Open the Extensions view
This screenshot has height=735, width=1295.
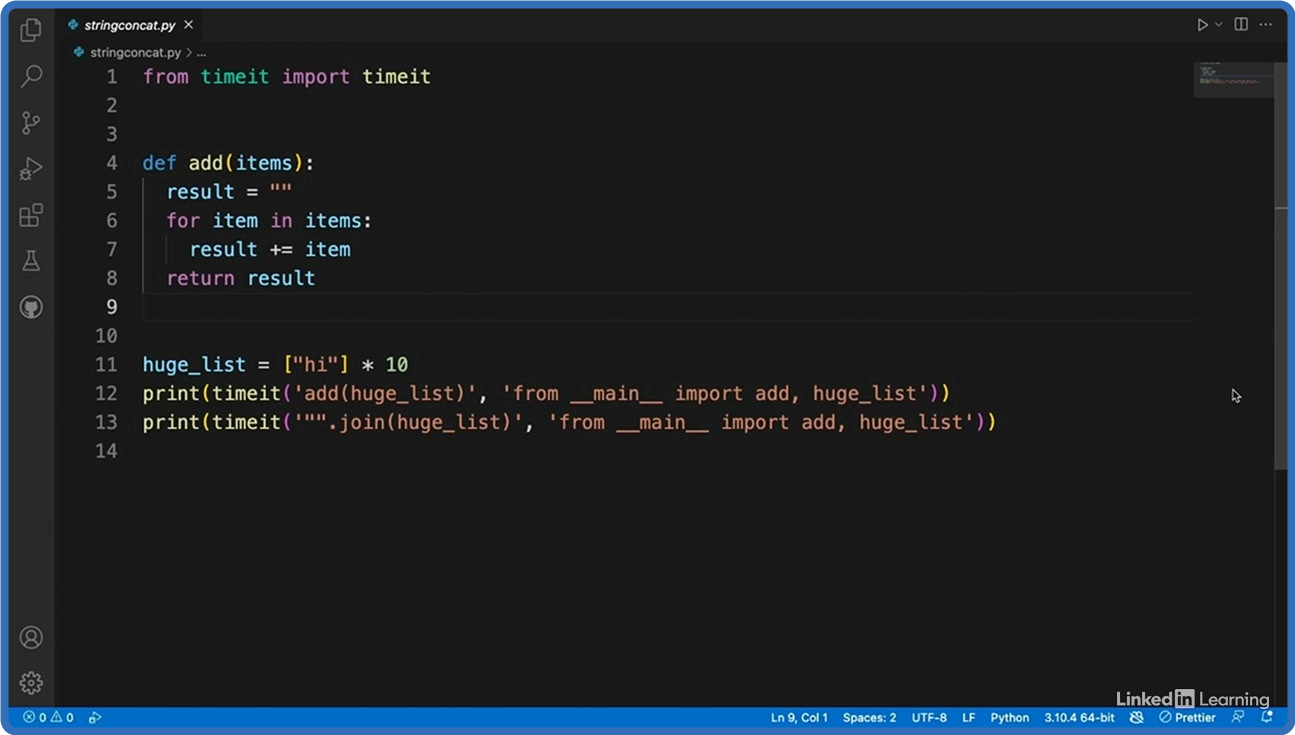pyautogui.click(x=31, y=215)
